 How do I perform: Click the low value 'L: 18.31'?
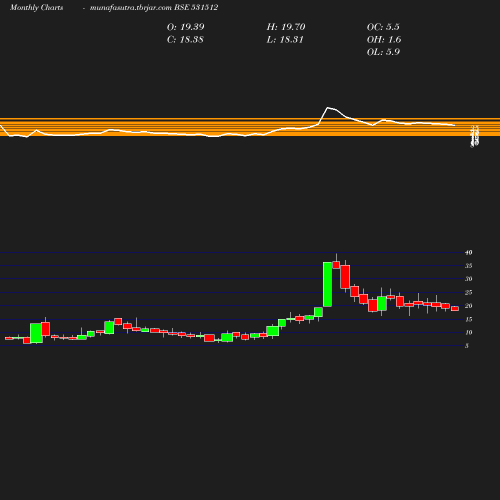pyautogui.click(x=285, y=39)
